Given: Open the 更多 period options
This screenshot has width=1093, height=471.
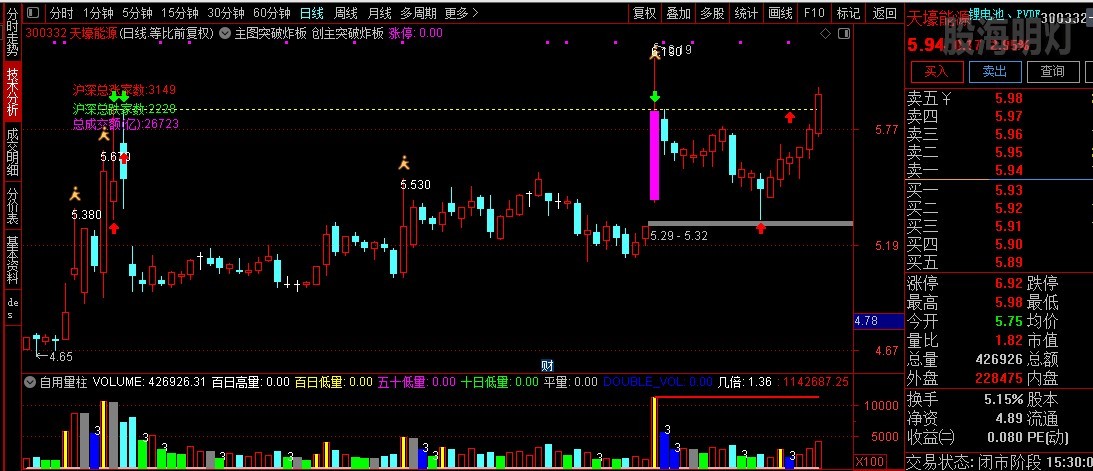Looking at the screenshot, I should coord(460,13).
